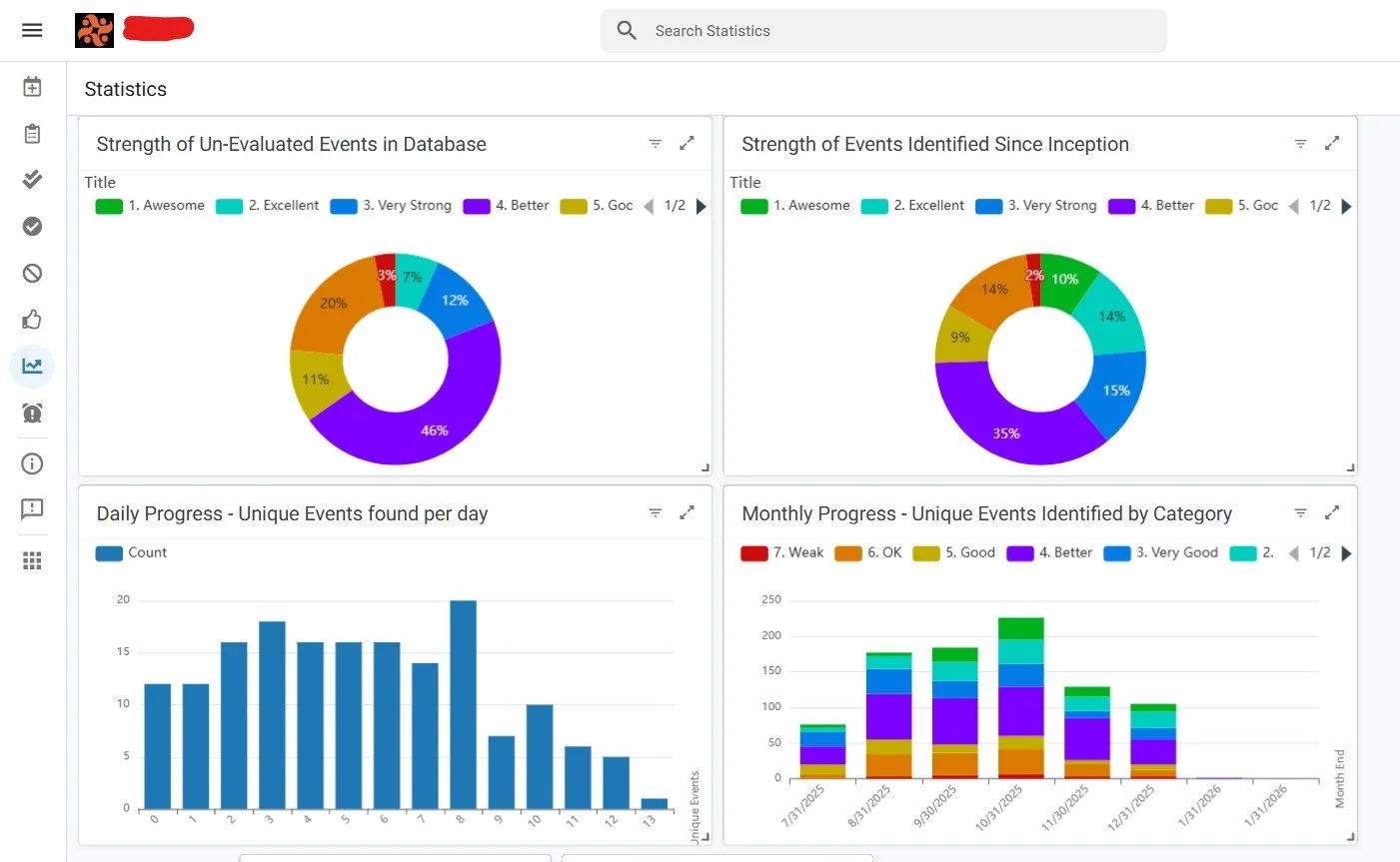Toggle 6. OK legend in Monthly Progress chart
1400x862 pixels.
coord(868,552)
